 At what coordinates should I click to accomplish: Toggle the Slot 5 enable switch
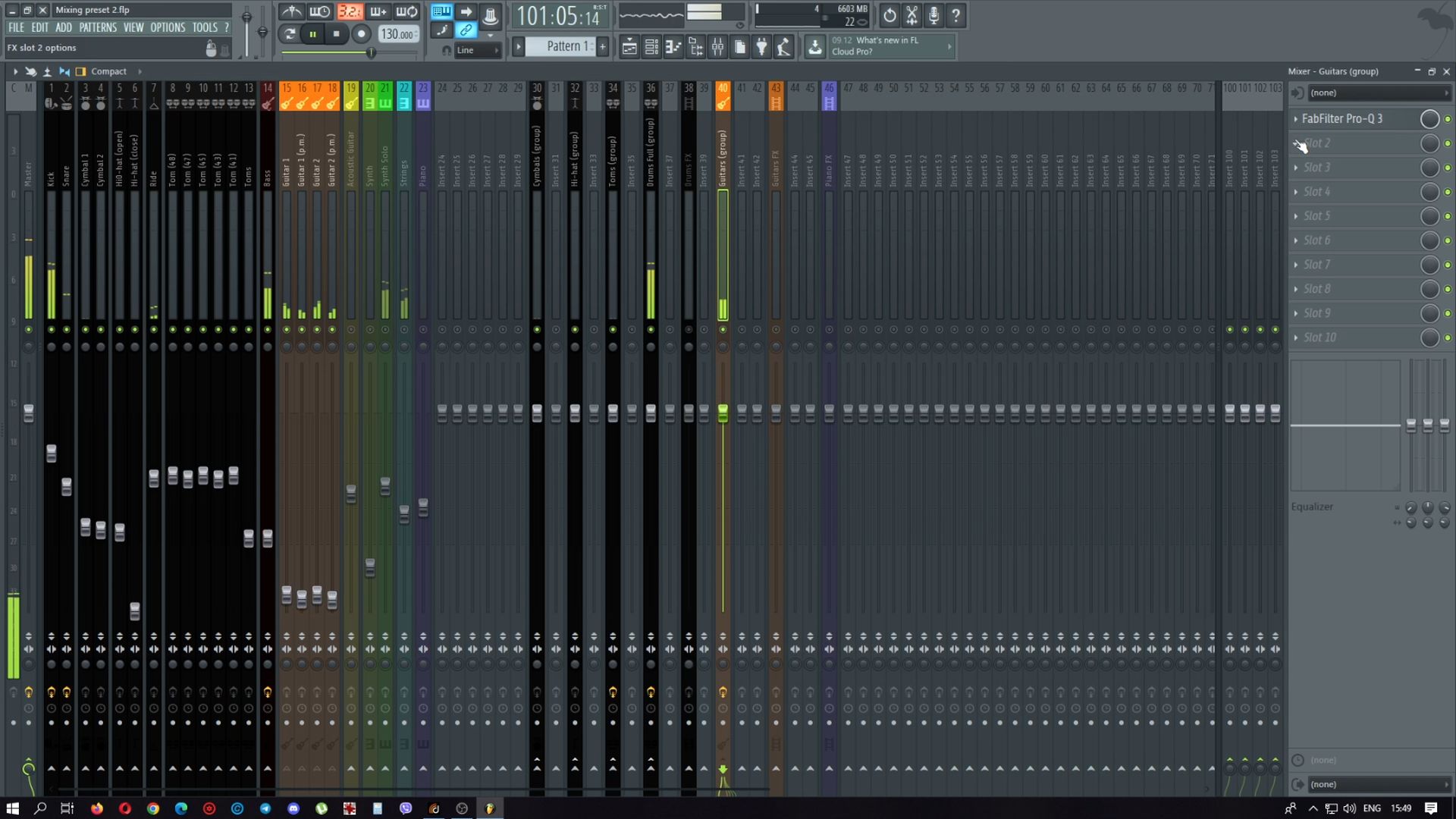click(x=1448, y=216)
